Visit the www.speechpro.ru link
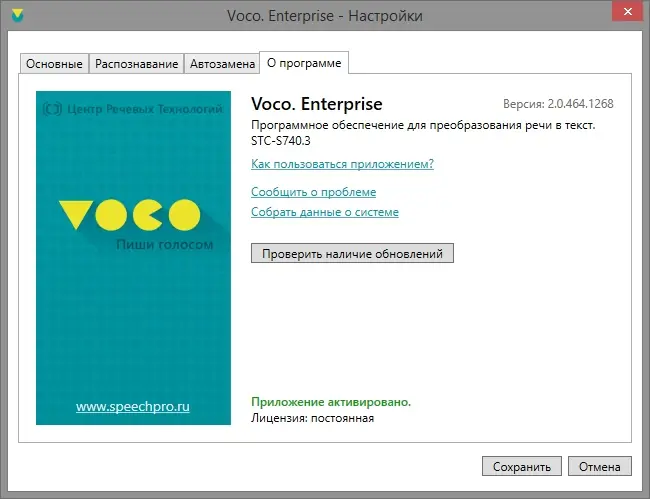650x499 pixels. (x=133, y=407)
